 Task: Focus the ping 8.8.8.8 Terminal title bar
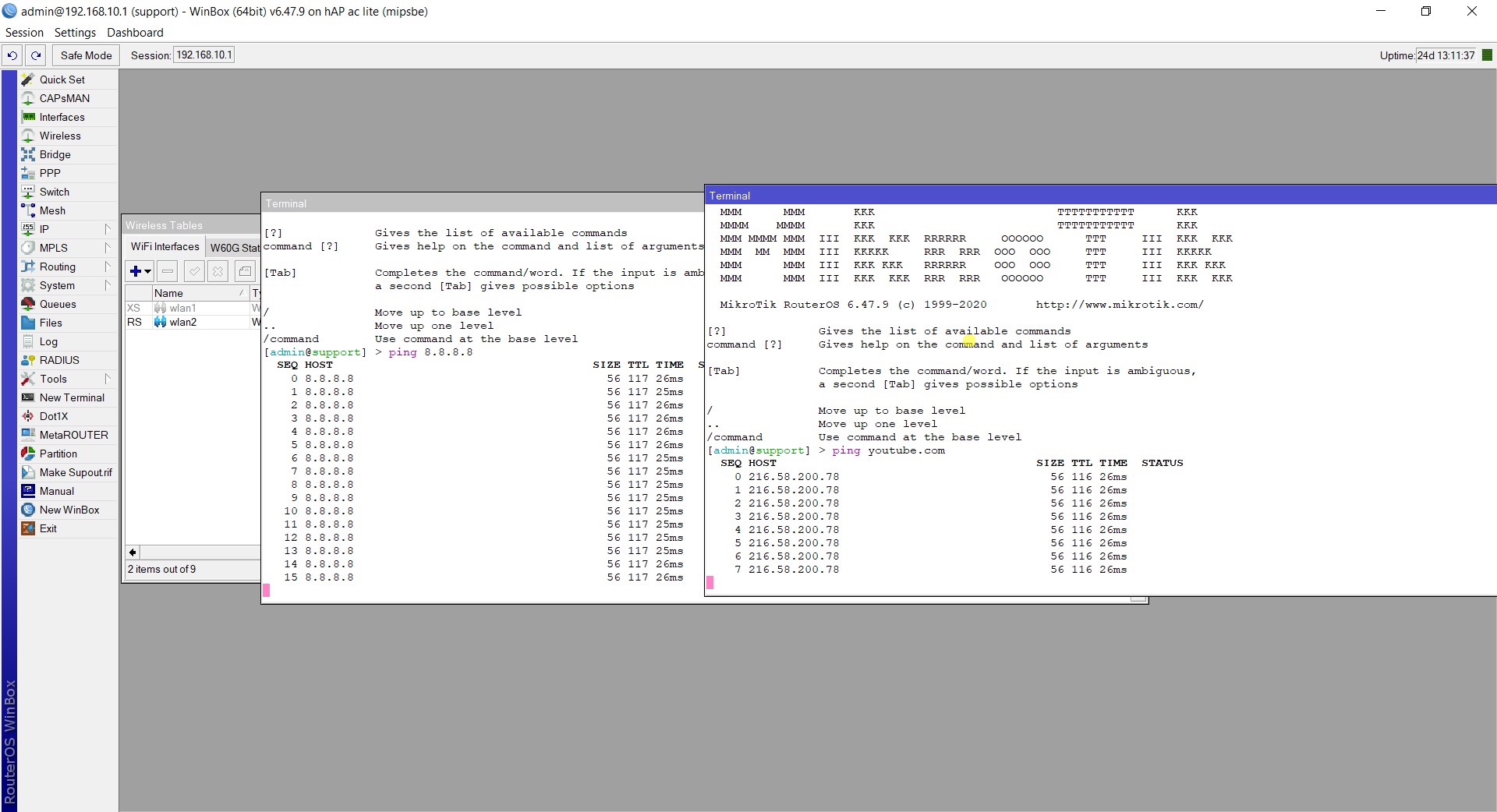coord(482,203)
